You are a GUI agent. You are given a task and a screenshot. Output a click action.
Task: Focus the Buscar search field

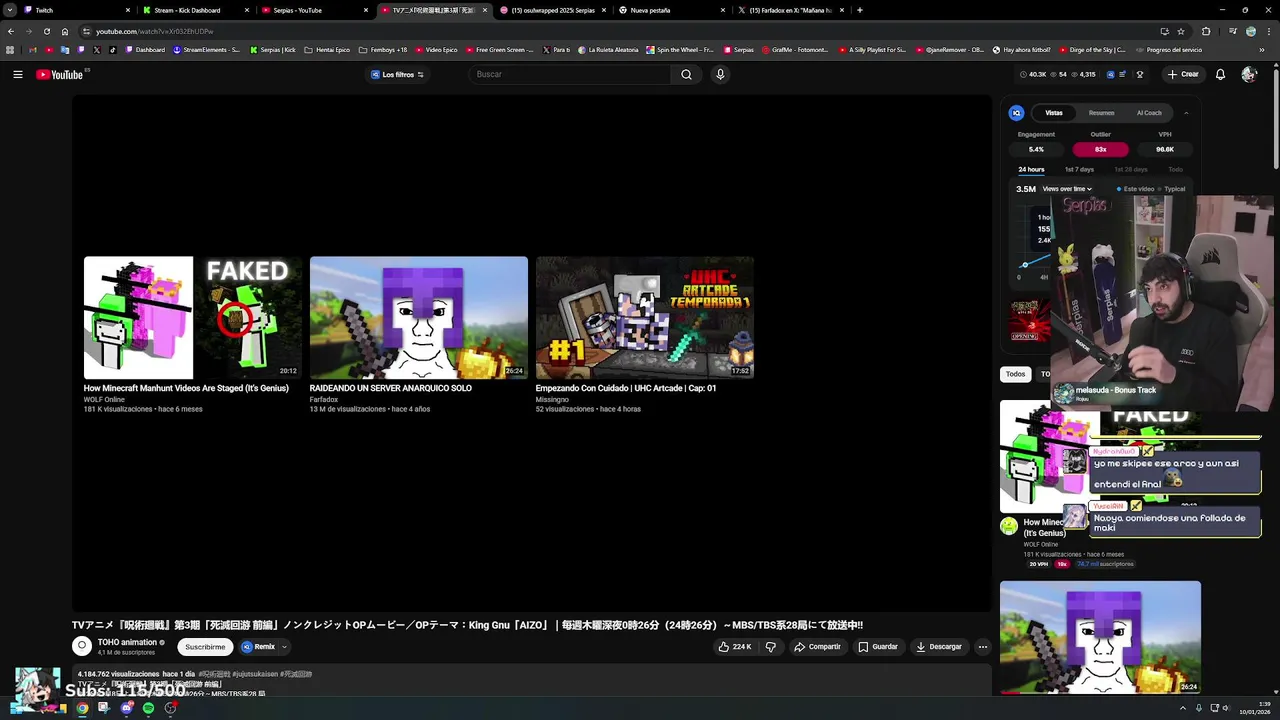(x=570, y=74)
